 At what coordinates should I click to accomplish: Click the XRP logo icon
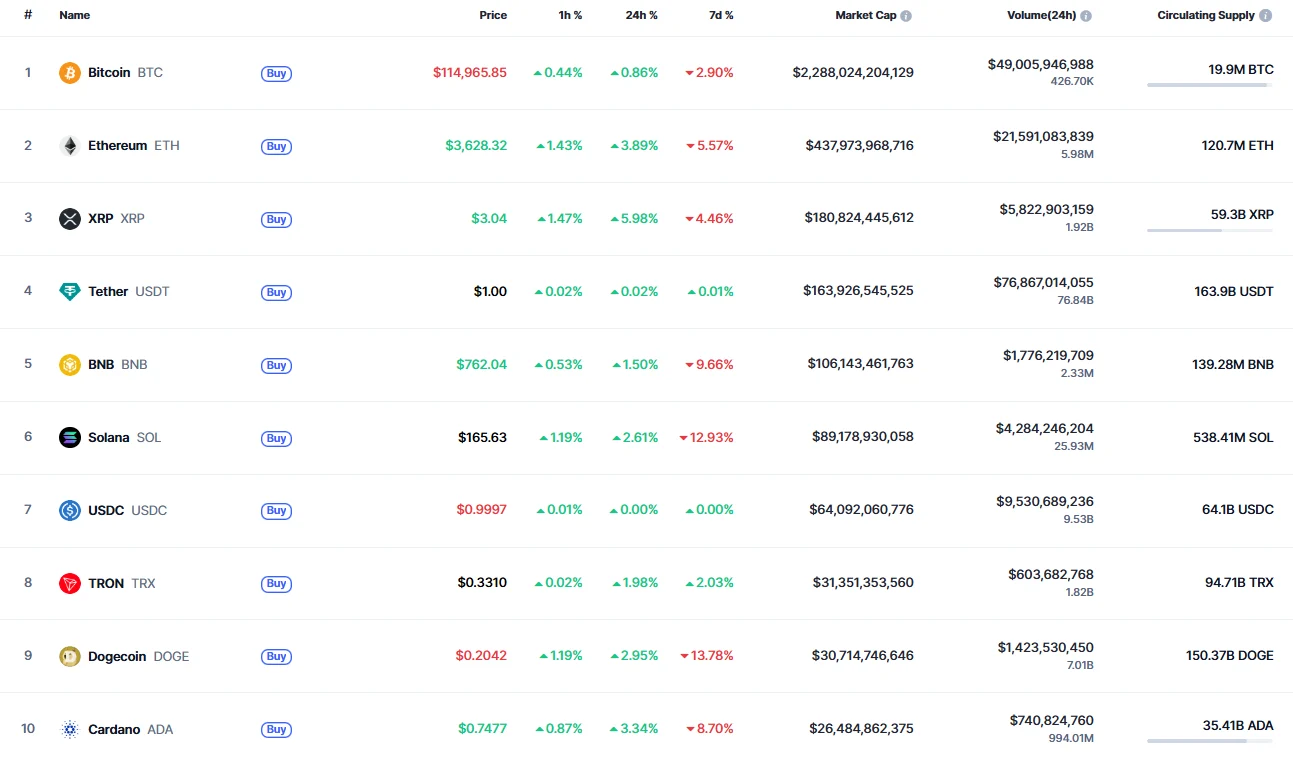click(69, 219)
